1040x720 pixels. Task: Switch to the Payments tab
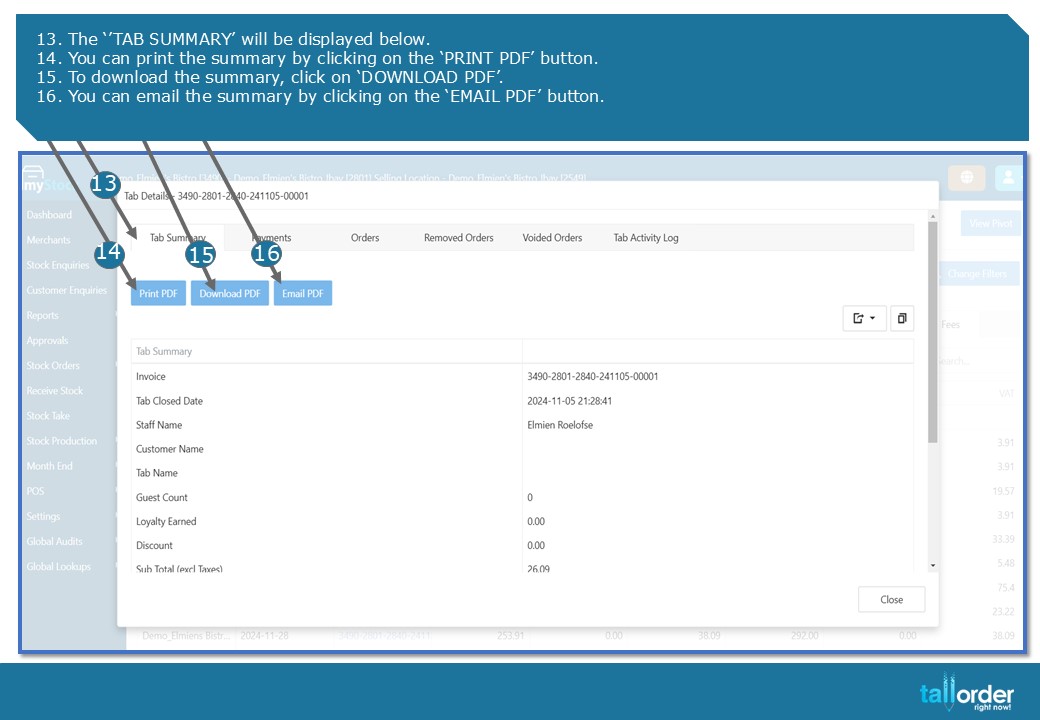click(271, 237)
